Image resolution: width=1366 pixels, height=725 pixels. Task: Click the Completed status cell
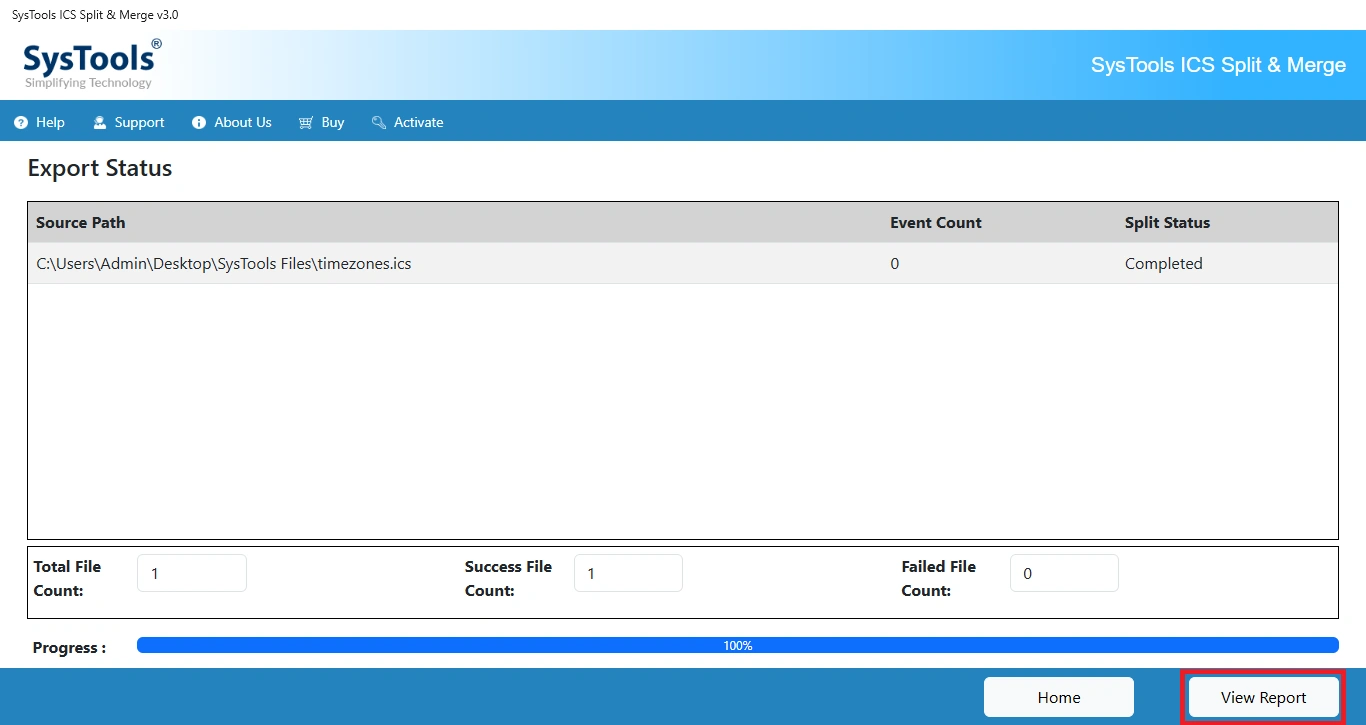(1164, 263)
